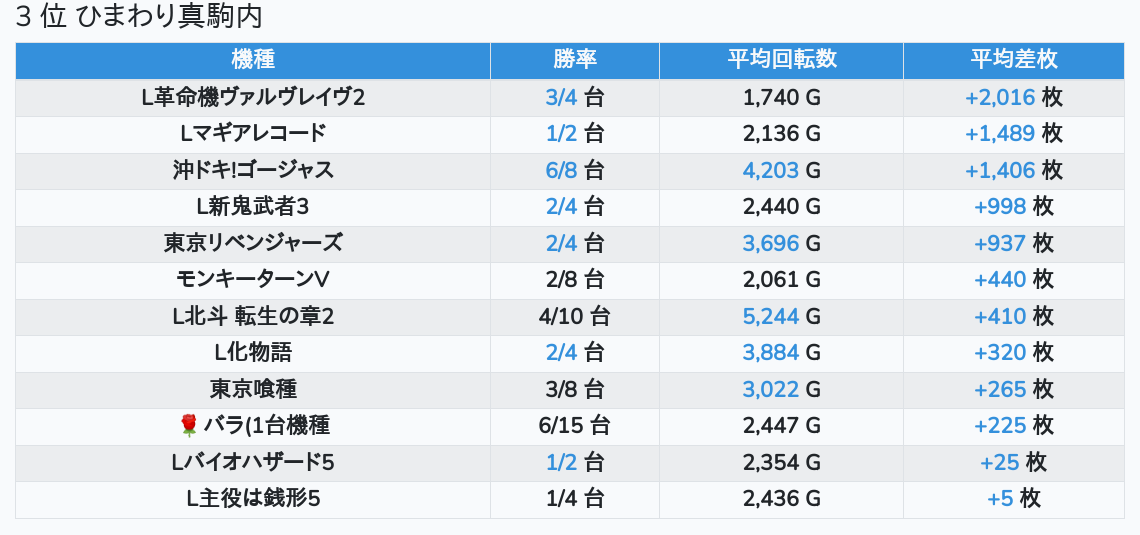1140x535 pixels.
Task: Sort by the 機種 column header
Action: pyautogui.click(x=253, y=60)
